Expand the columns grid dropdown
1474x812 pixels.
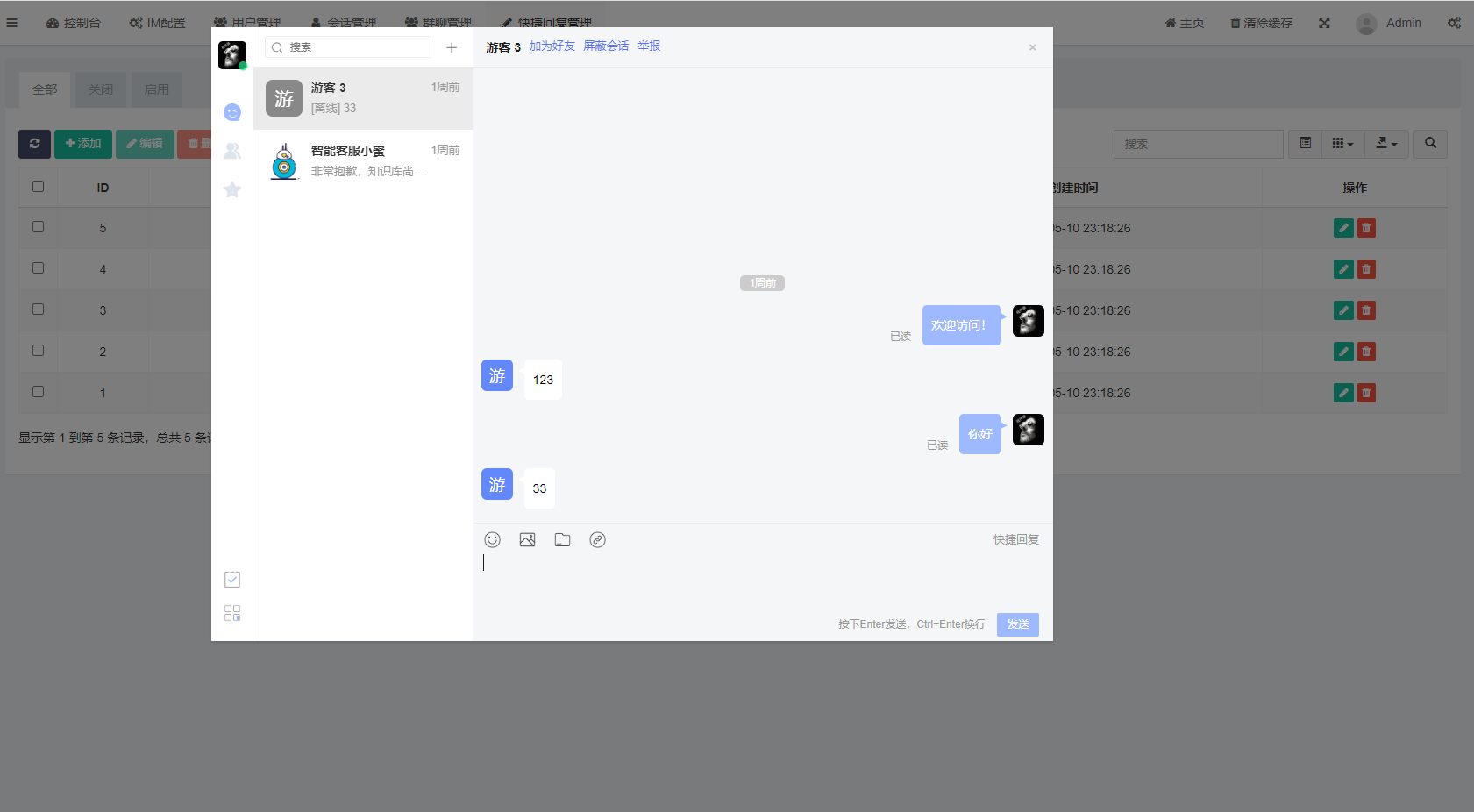[1342, 144]
